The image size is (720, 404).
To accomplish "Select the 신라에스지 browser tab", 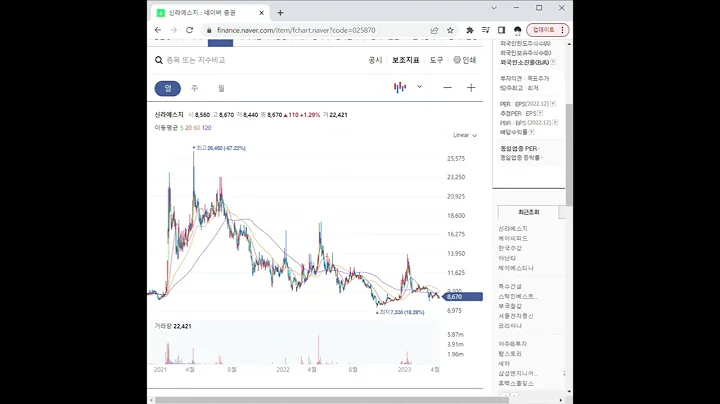I will point(210,13).
